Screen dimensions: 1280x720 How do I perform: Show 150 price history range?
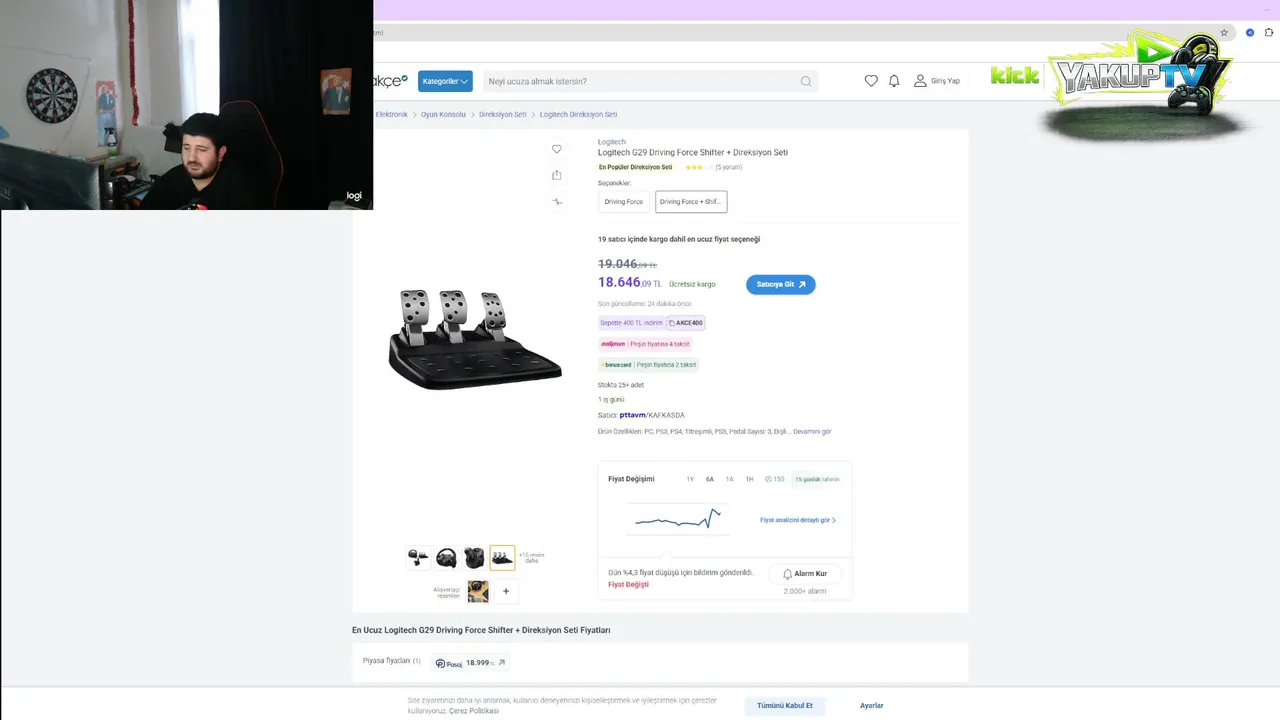(775, 479)
